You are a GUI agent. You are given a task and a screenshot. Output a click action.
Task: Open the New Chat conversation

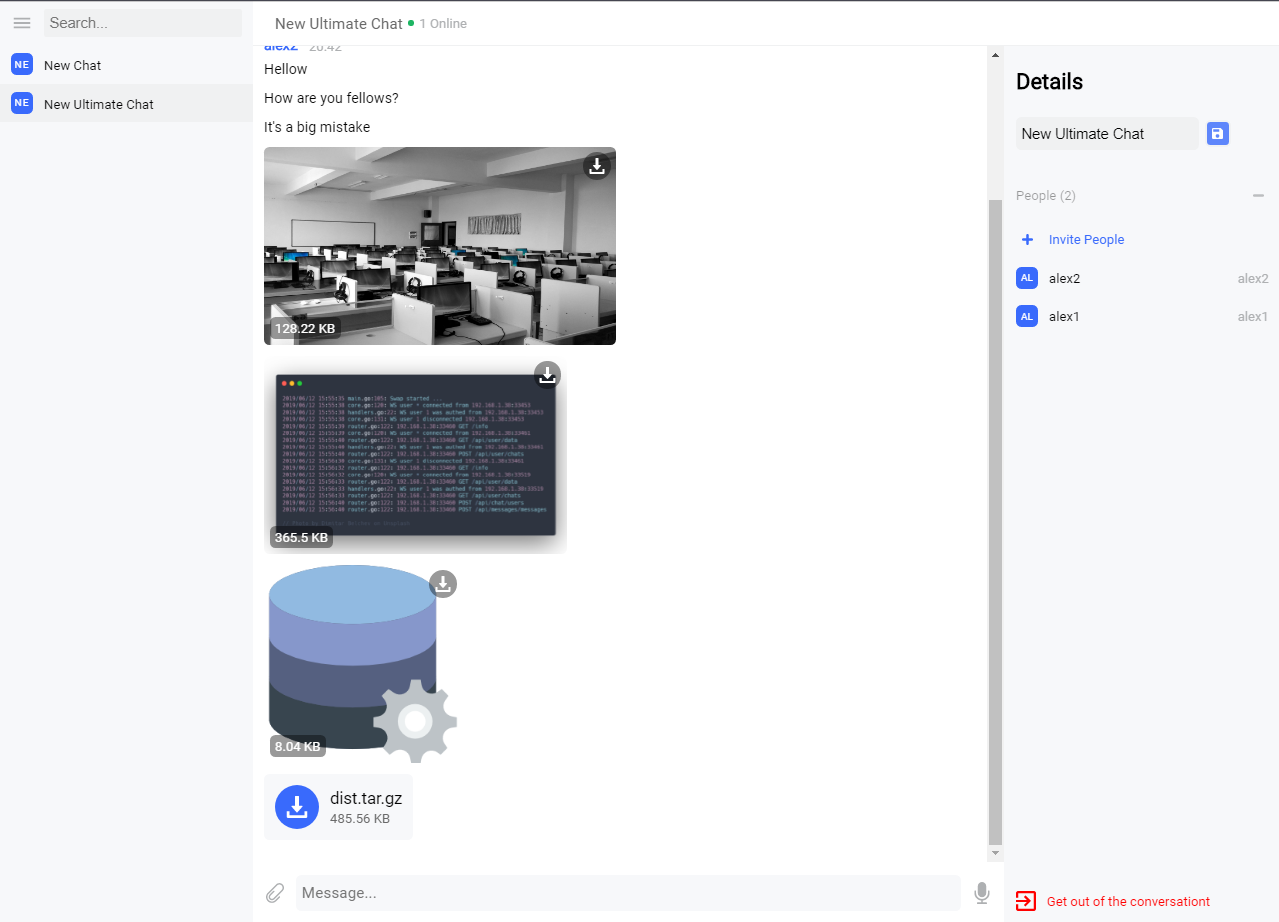pos(126,65)
